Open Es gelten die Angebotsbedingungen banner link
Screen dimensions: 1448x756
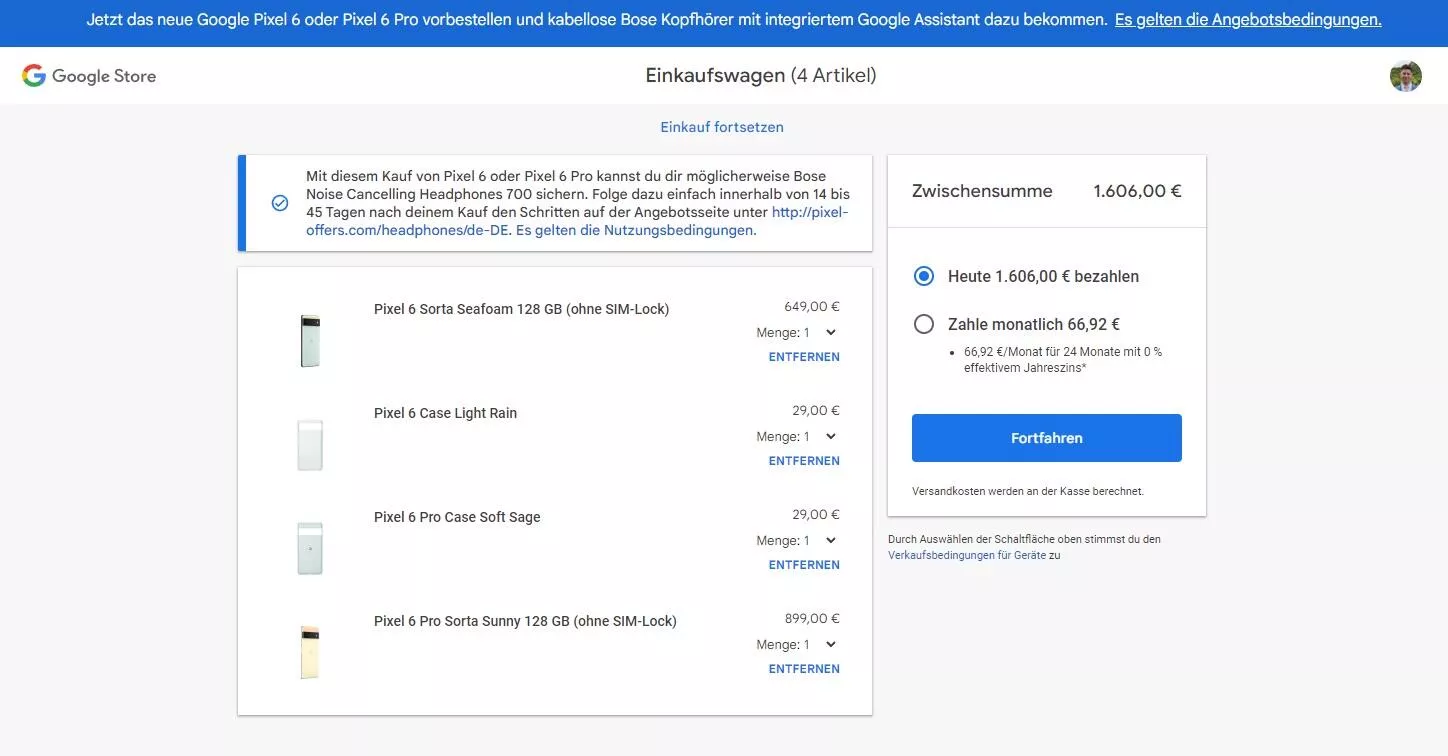tap(1248, 20)
